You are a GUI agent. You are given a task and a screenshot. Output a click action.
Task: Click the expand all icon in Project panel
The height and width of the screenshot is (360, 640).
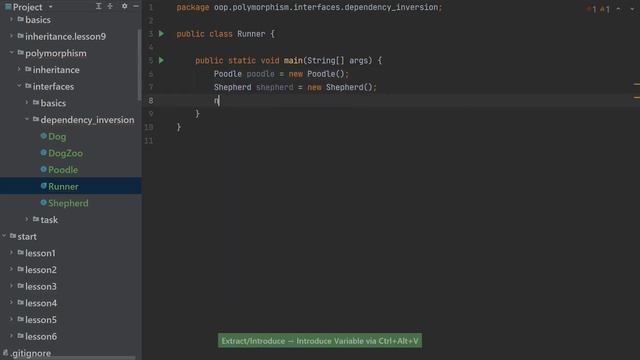point(98,6)
